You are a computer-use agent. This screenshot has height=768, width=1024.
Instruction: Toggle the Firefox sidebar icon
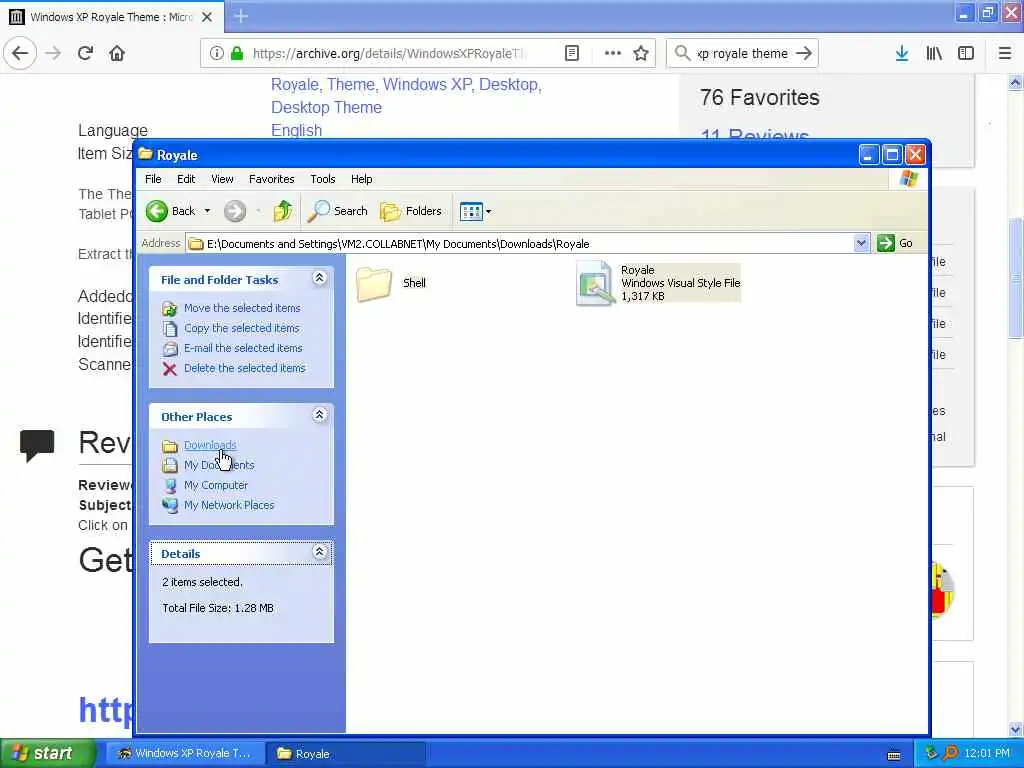pos(966,54)
